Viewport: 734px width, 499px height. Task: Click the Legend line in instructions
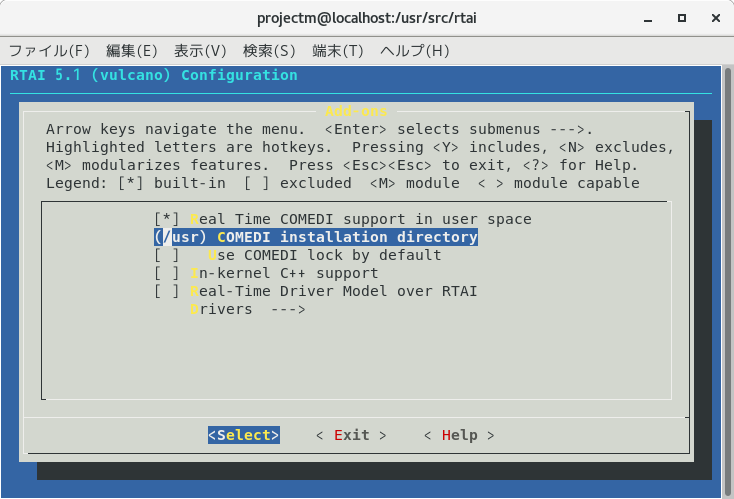coord(343,183)
